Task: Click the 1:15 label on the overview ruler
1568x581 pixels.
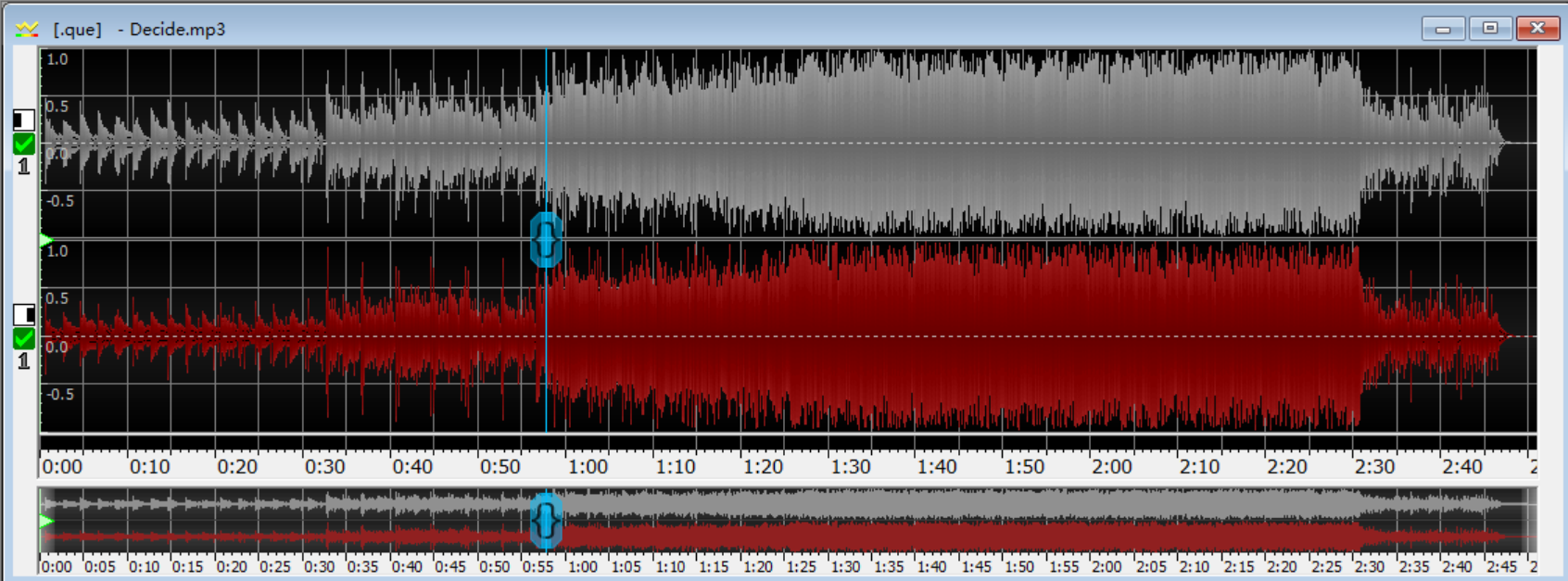Action: [x=714, y=567]
